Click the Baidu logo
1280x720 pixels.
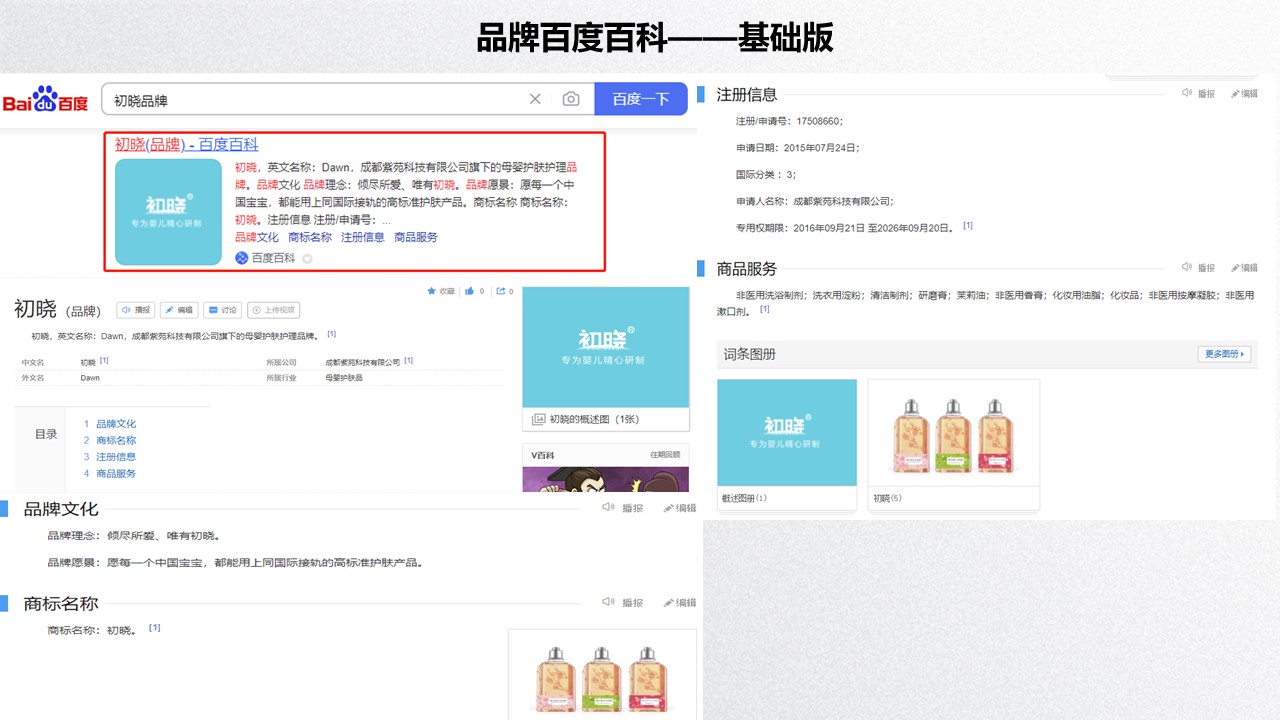coord(45,100)
